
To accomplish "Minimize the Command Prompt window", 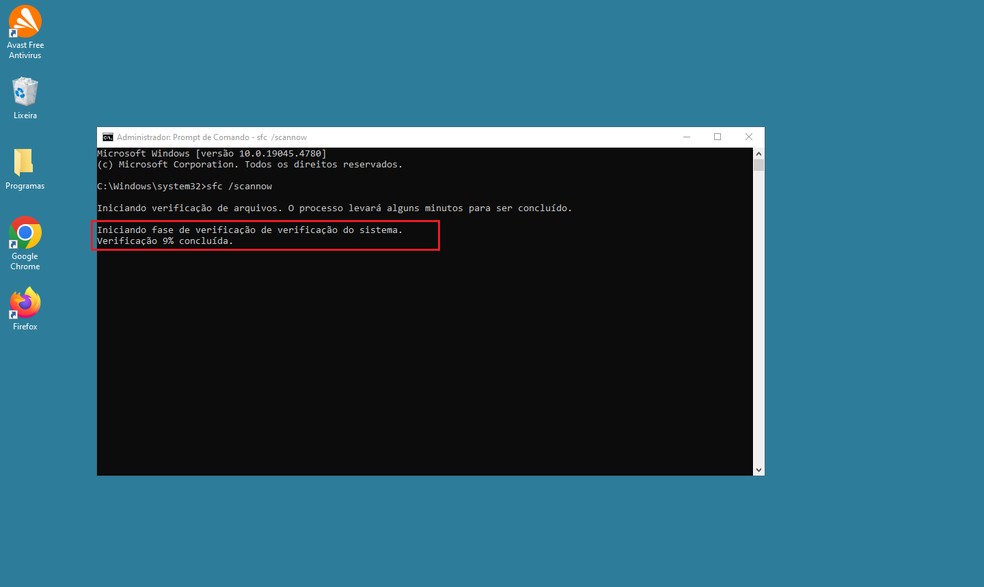I will tap(686, 136).
